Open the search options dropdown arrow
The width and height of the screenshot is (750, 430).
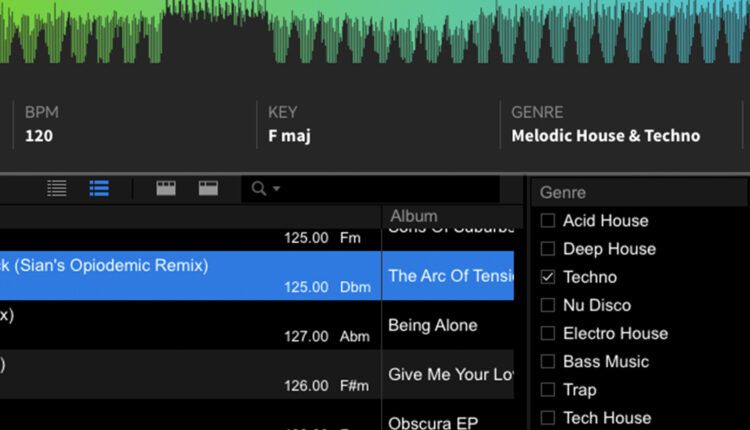(276, 189)
